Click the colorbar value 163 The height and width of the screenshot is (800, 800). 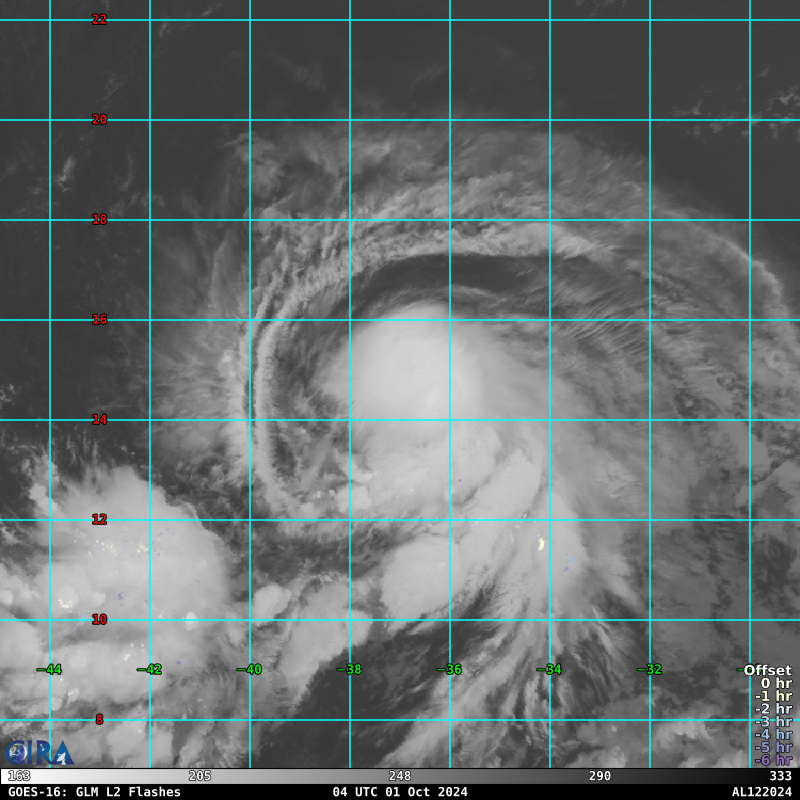[19, 776]
